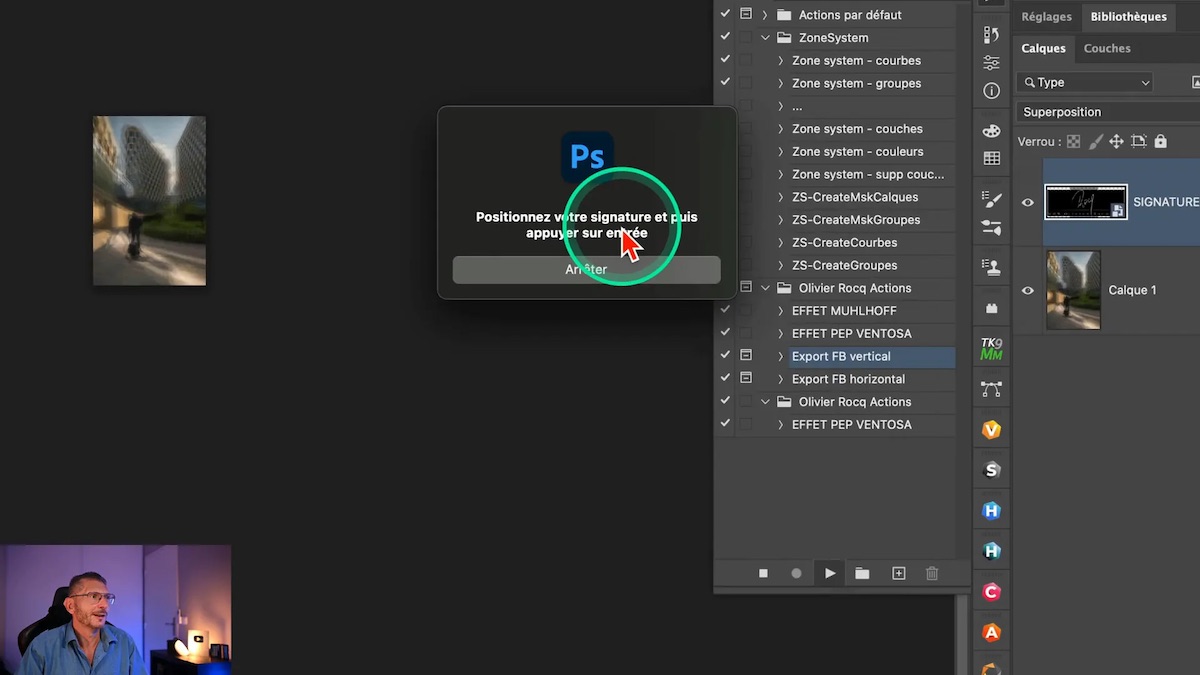
Task: Open the orange V hexagon plugin
Action: [x=991, y=429]
